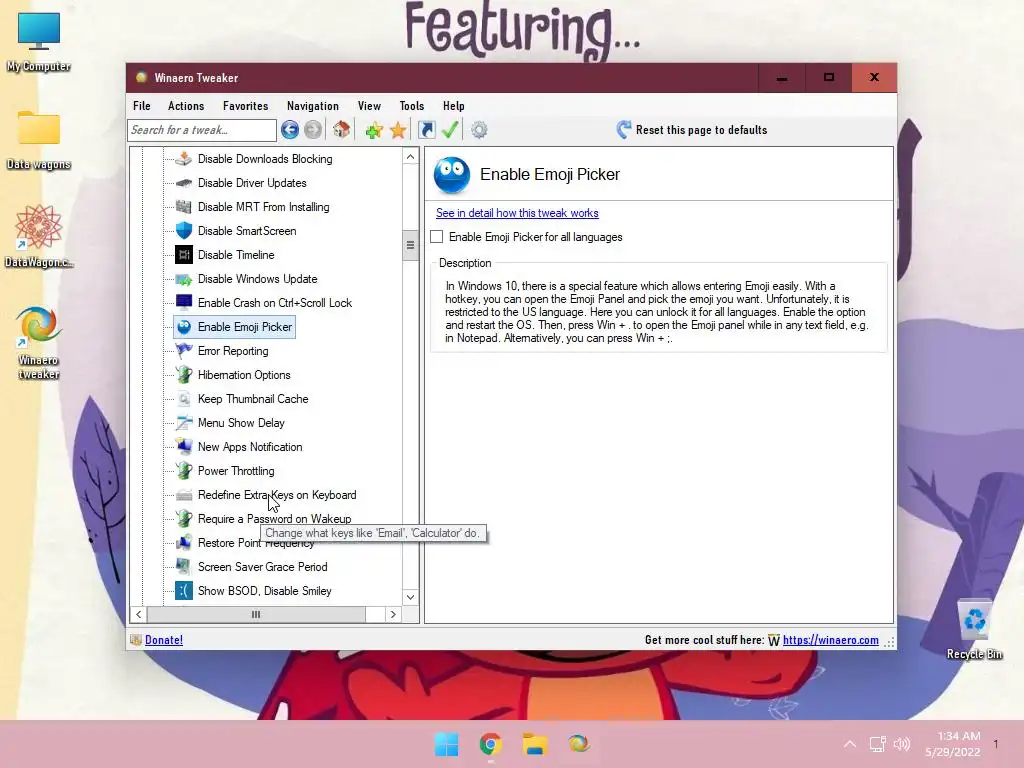This screenshot has width=1024, height=768.
Task: Click the Donate! link
Action: point(164,640)
